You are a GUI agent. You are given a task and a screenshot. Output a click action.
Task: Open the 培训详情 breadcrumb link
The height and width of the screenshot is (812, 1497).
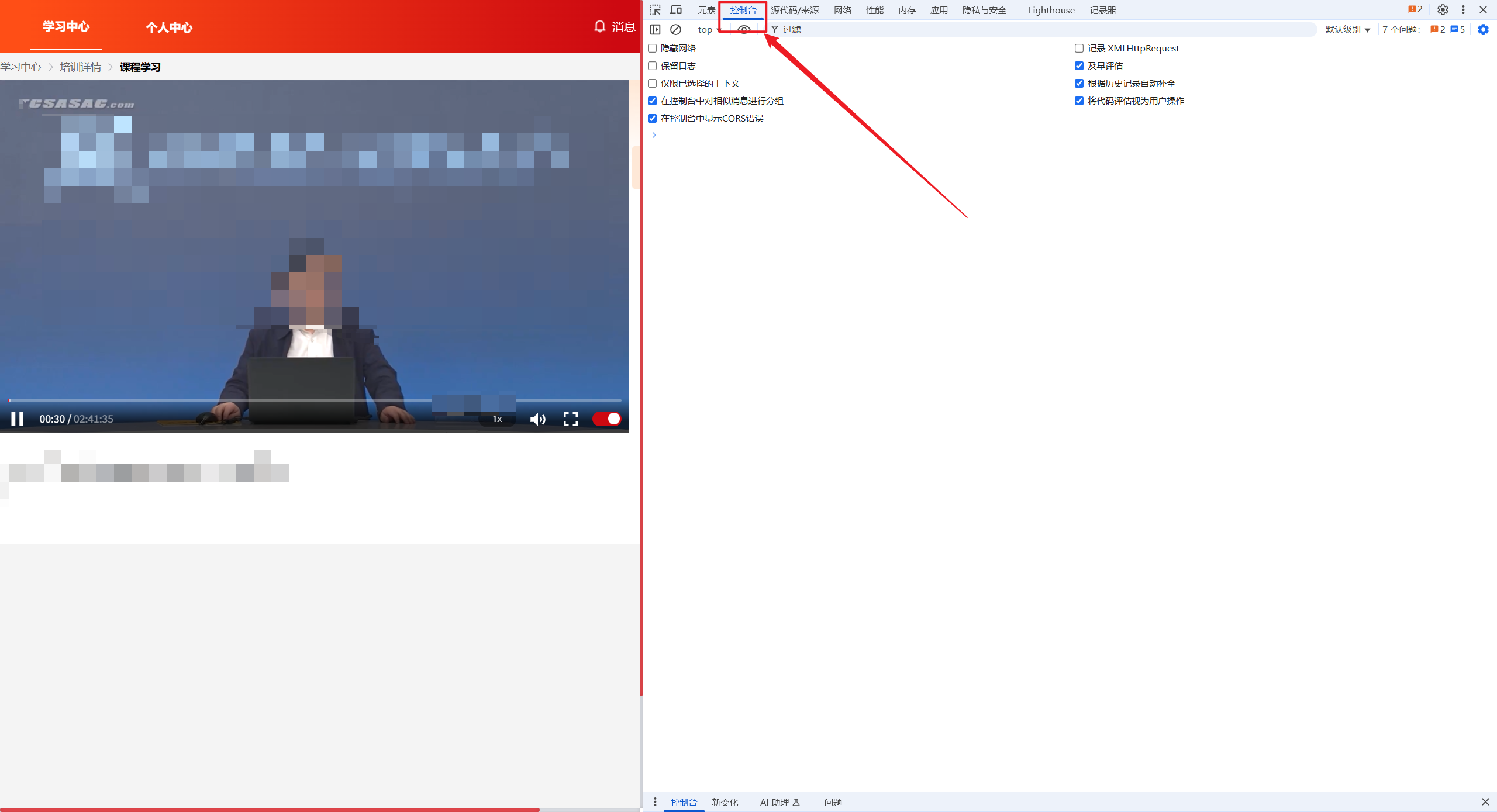(81, 67)
